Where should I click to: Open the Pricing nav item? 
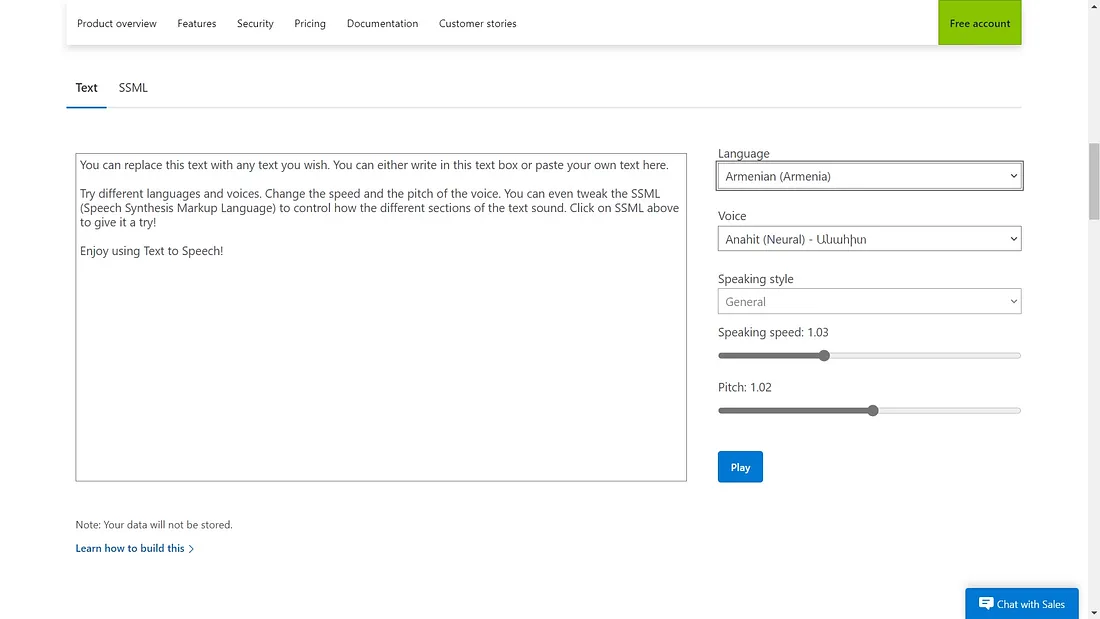pos(309,23)
